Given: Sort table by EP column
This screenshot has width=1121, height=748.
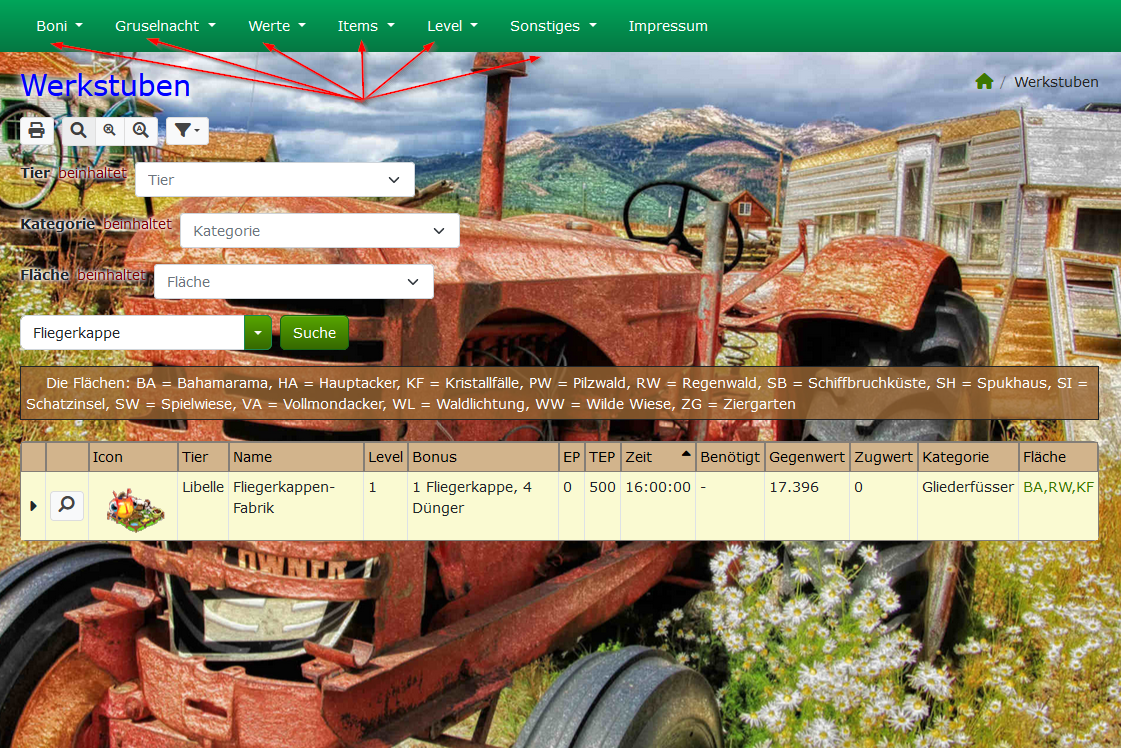Looking at the screenshot, I should tap(571, 457).
